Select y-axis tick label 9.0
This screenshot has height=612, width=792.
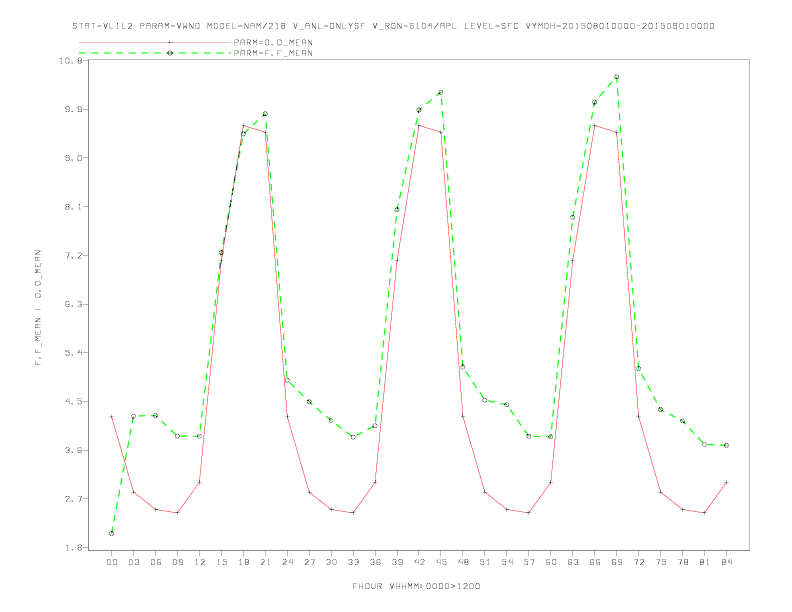[x=74, y=158]
